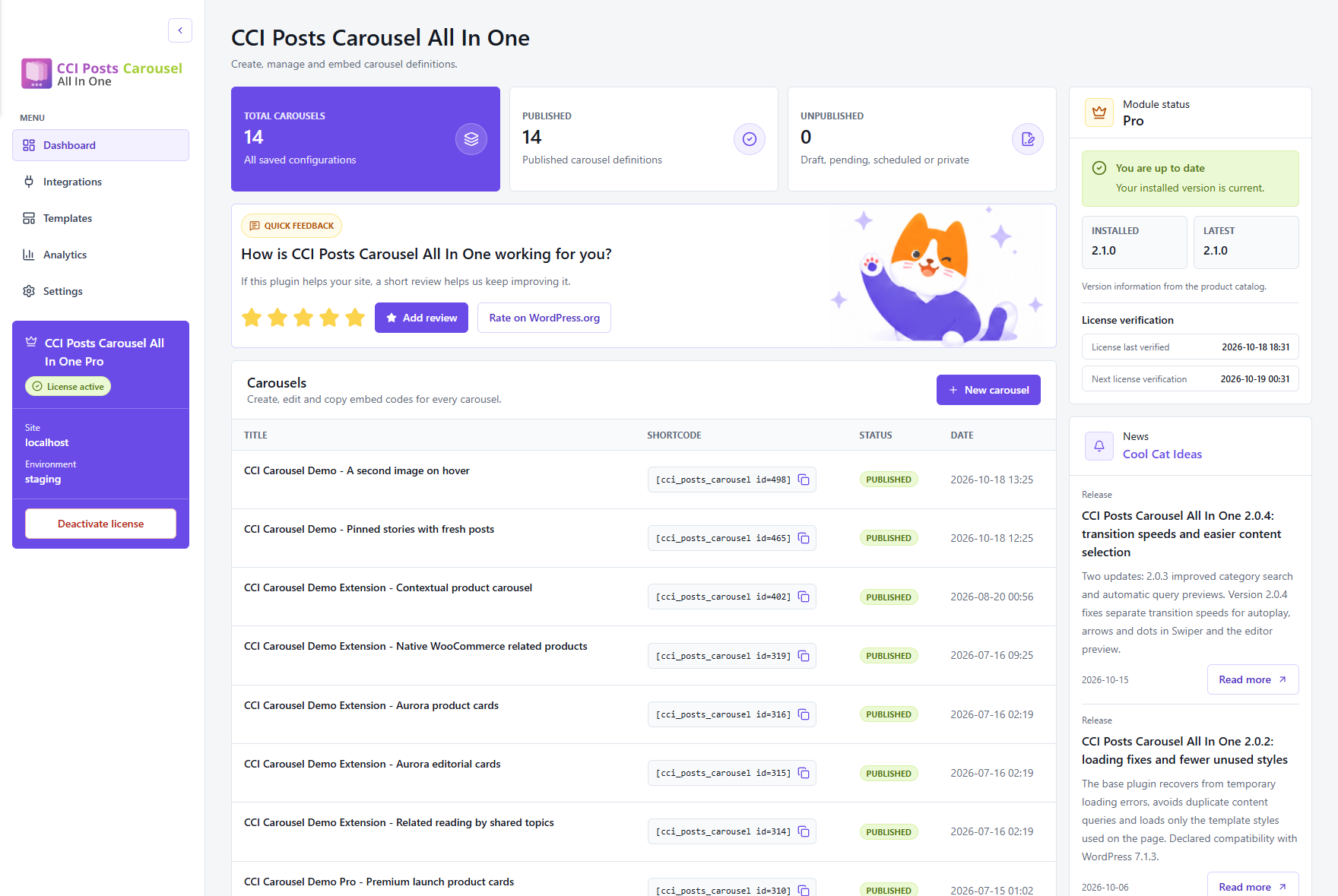Open 'Aurora editorial cards' carousel
The image size is (1338, 896).
point(373,764)
